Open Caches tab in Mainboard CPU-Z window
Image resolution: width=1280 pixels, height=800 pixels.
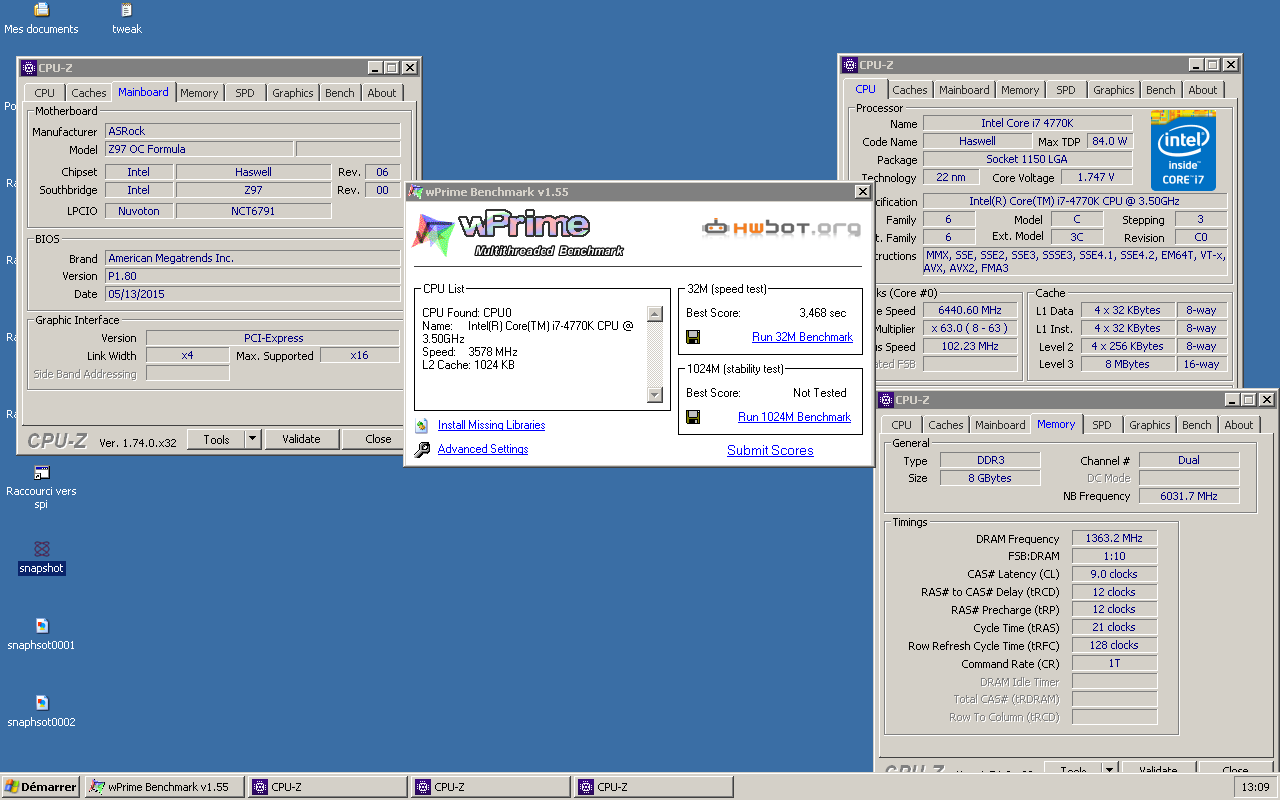click(x=89, y=93)
